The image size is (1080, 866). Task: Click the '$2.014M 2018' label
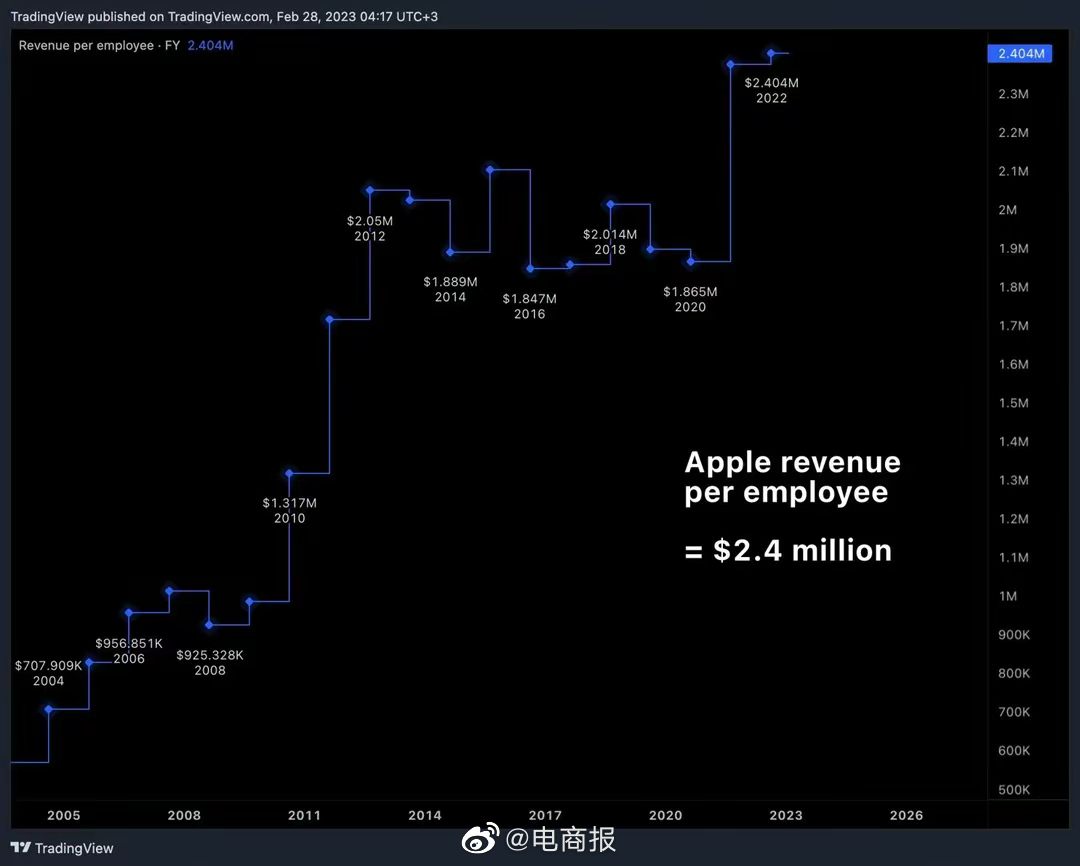[610, 242]
